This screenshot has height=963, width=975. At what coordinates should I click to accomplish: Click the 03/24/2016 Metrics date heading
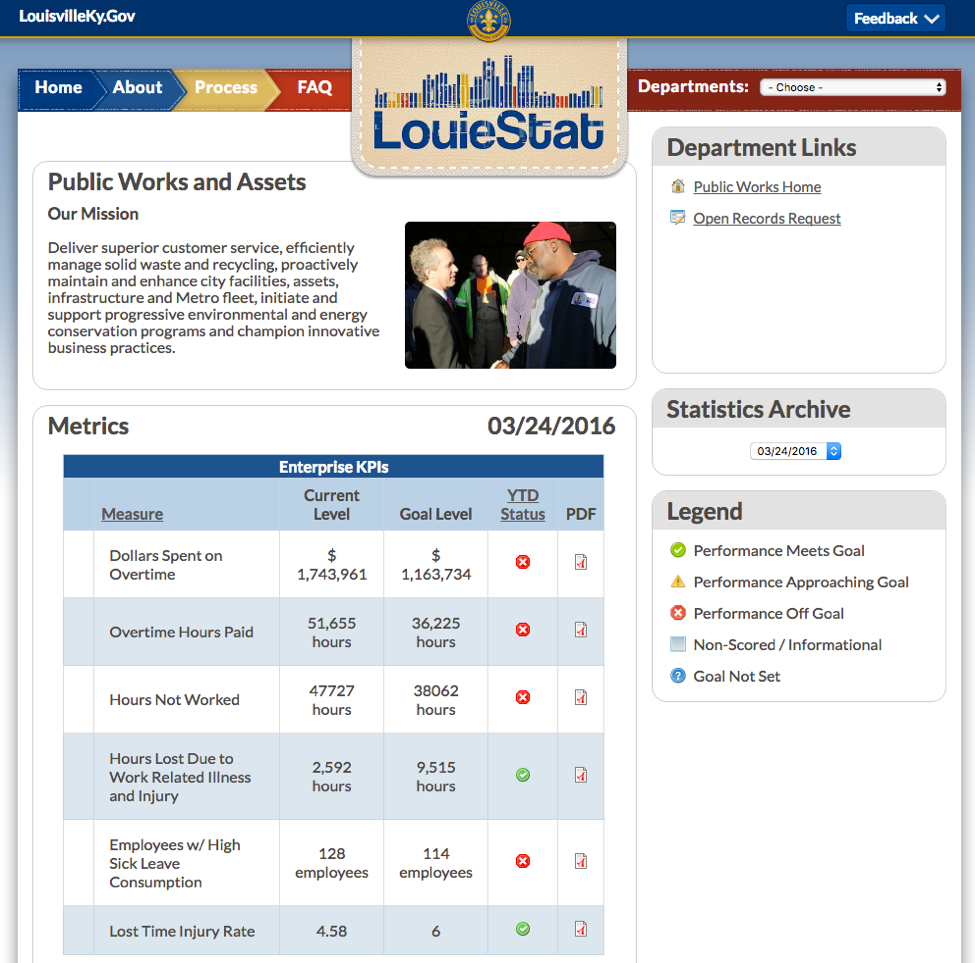[551, 426]
